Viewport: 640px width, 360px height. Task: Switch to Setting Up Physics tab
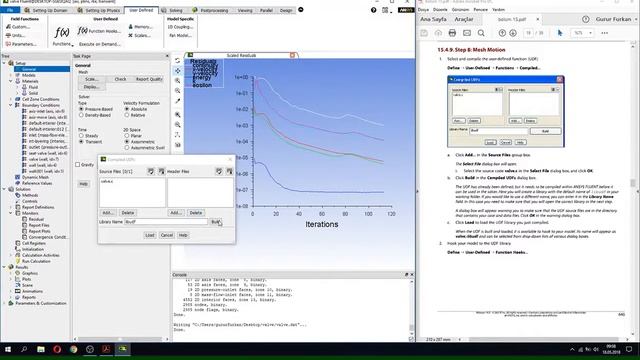98,10
